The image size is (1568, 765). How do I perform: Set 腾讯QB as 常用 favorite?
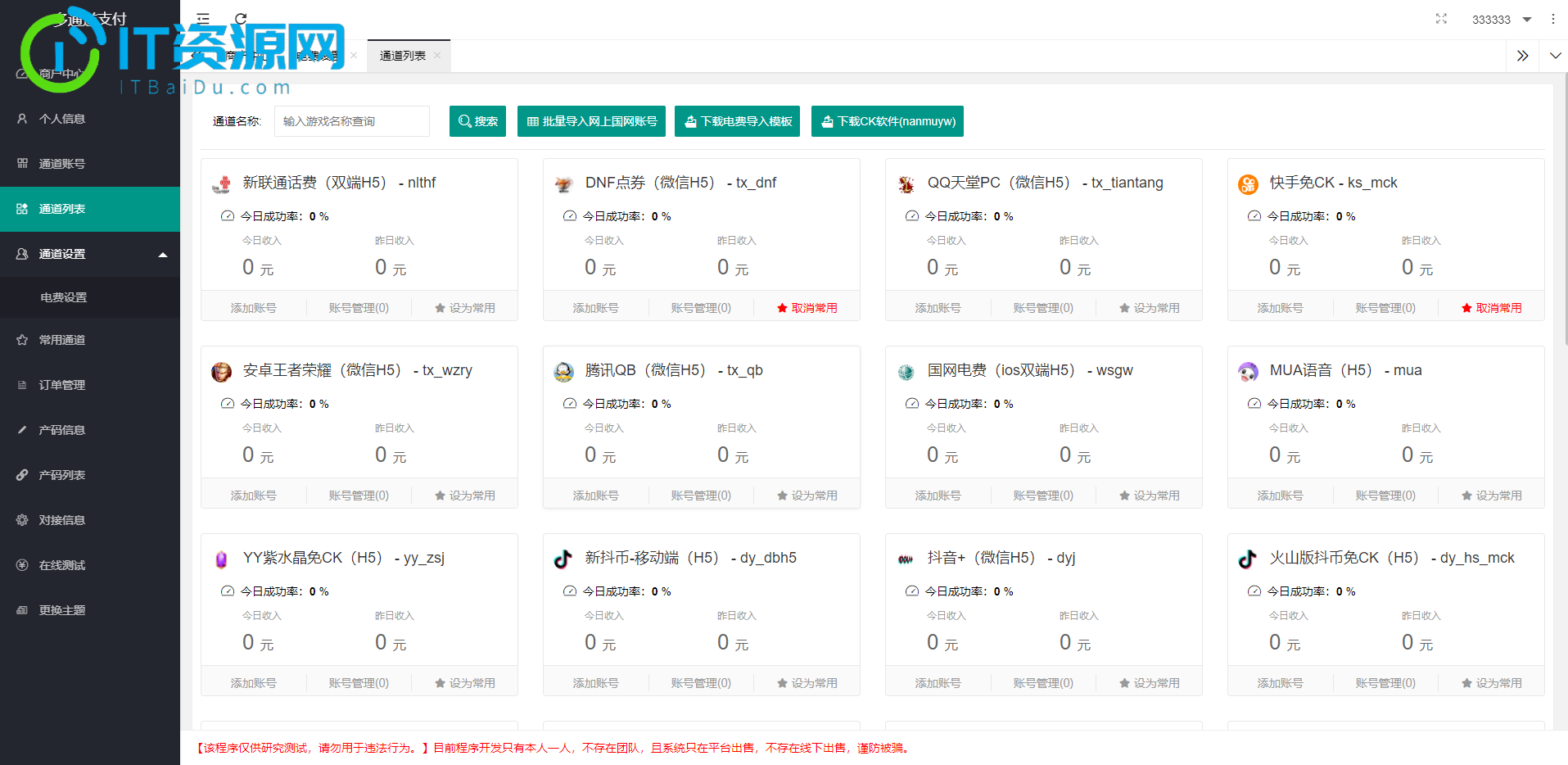click(x=807, y=496)
